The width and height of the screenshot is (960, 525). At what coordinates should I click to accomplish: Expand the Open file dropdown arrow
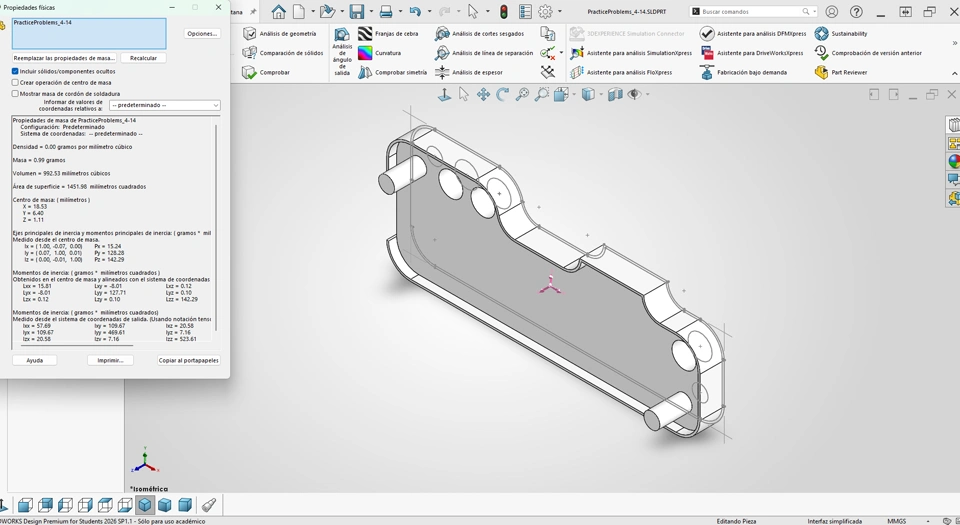(x=342, y=12)
